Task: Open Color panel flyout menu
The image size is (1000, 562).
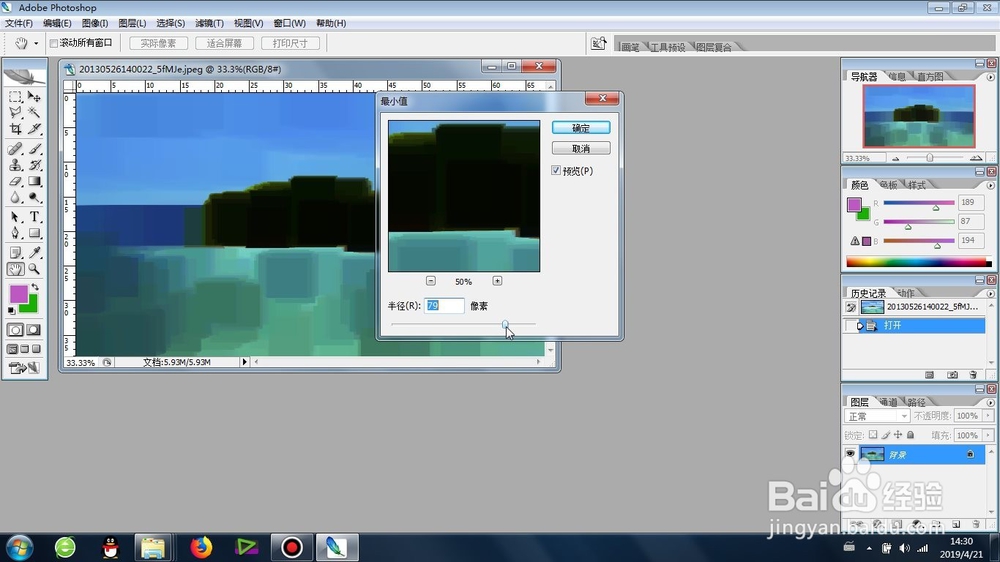Action: [990, 186]
